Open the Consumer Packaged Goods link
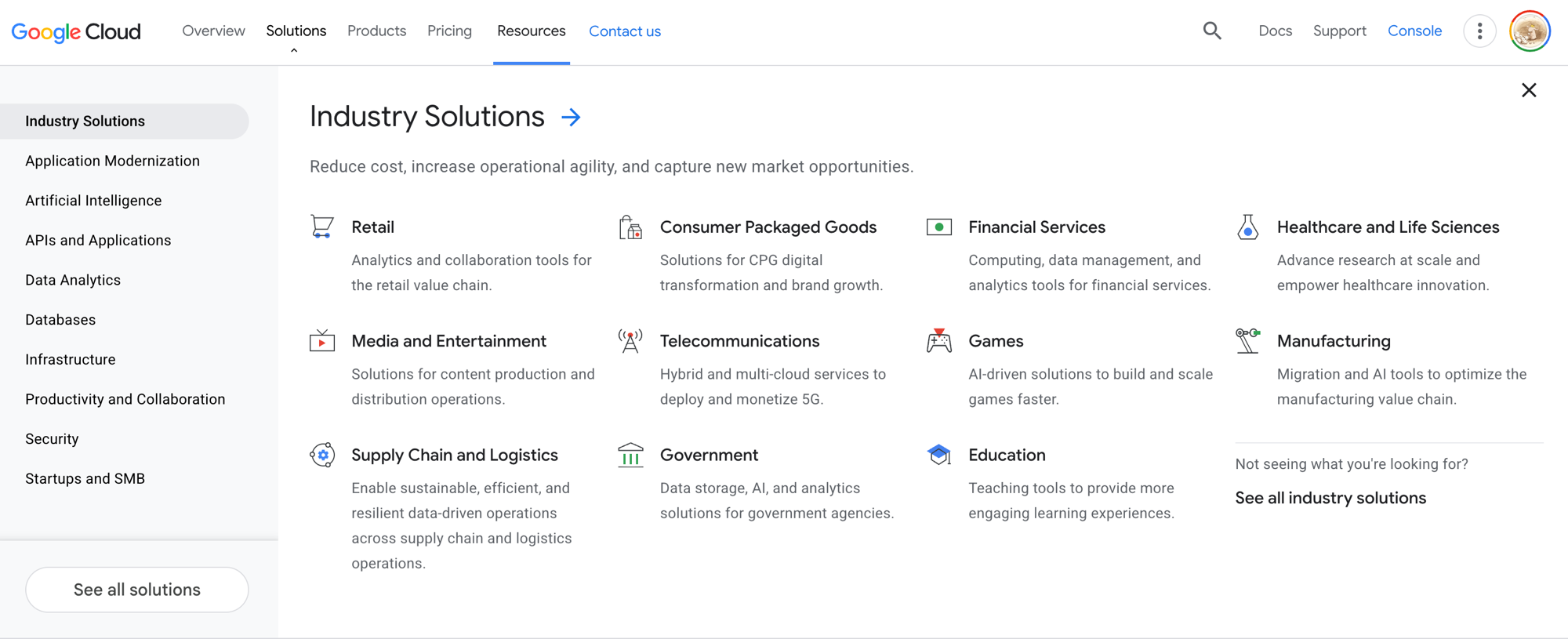This screenshot has width=1568, height=639. [x=768, y=227]
